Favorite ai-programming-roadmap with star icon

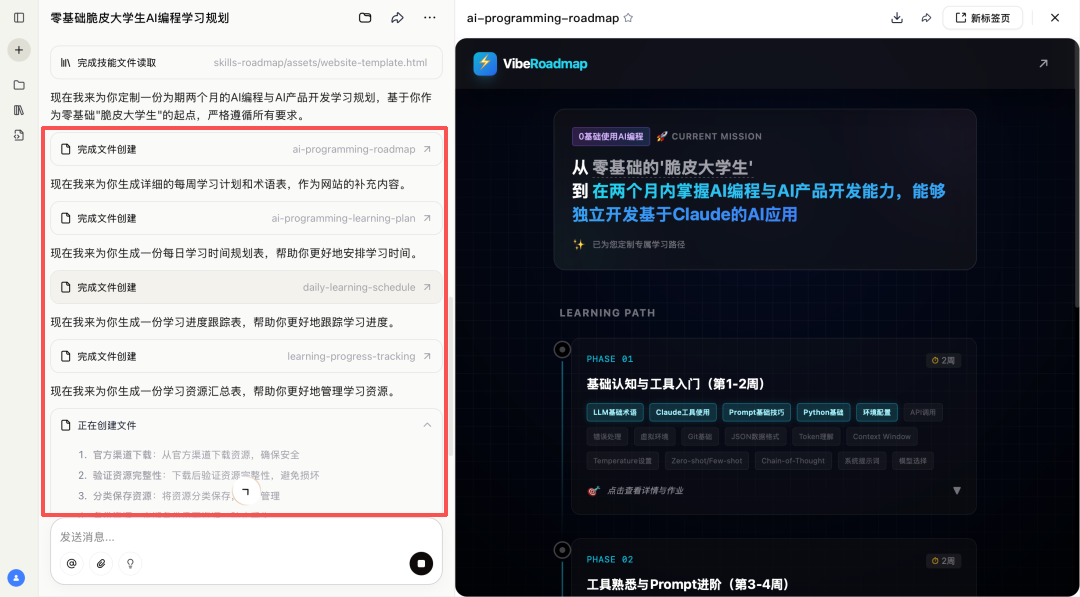(628, 19)
